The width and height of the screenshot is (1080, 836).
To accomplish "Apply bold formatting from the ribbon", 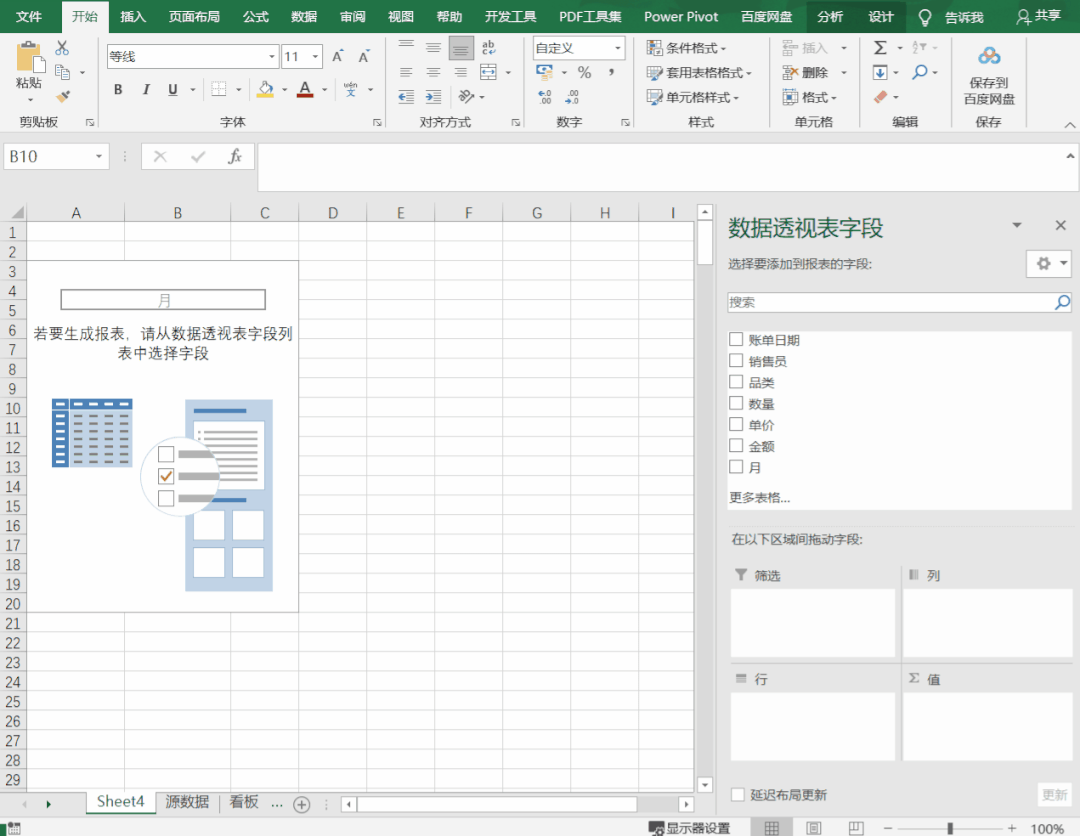I will pyautogui.click(x=117, y=89).
